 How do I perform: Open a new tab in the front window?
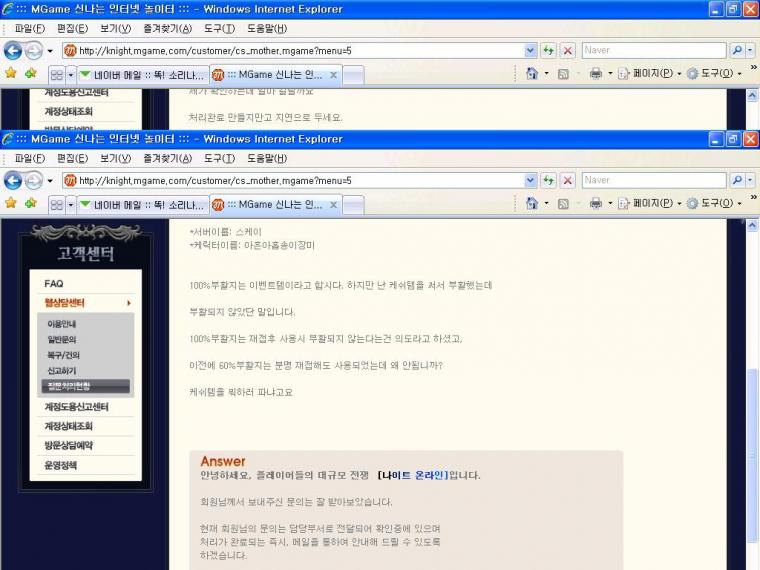[353, 205]
